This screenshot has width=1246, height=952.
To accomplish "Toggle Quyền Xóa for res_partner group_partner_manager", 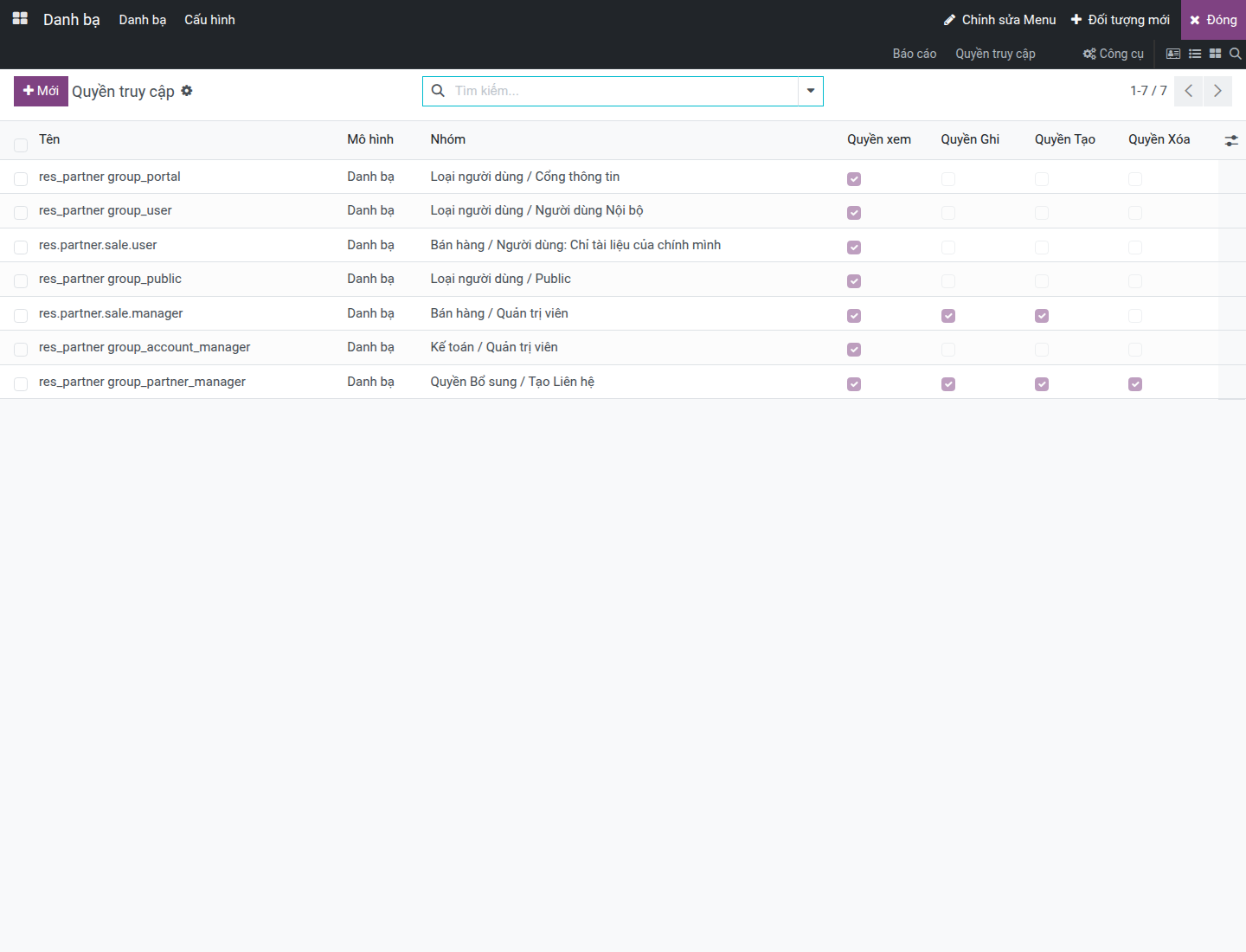I will pos(1135,384).
